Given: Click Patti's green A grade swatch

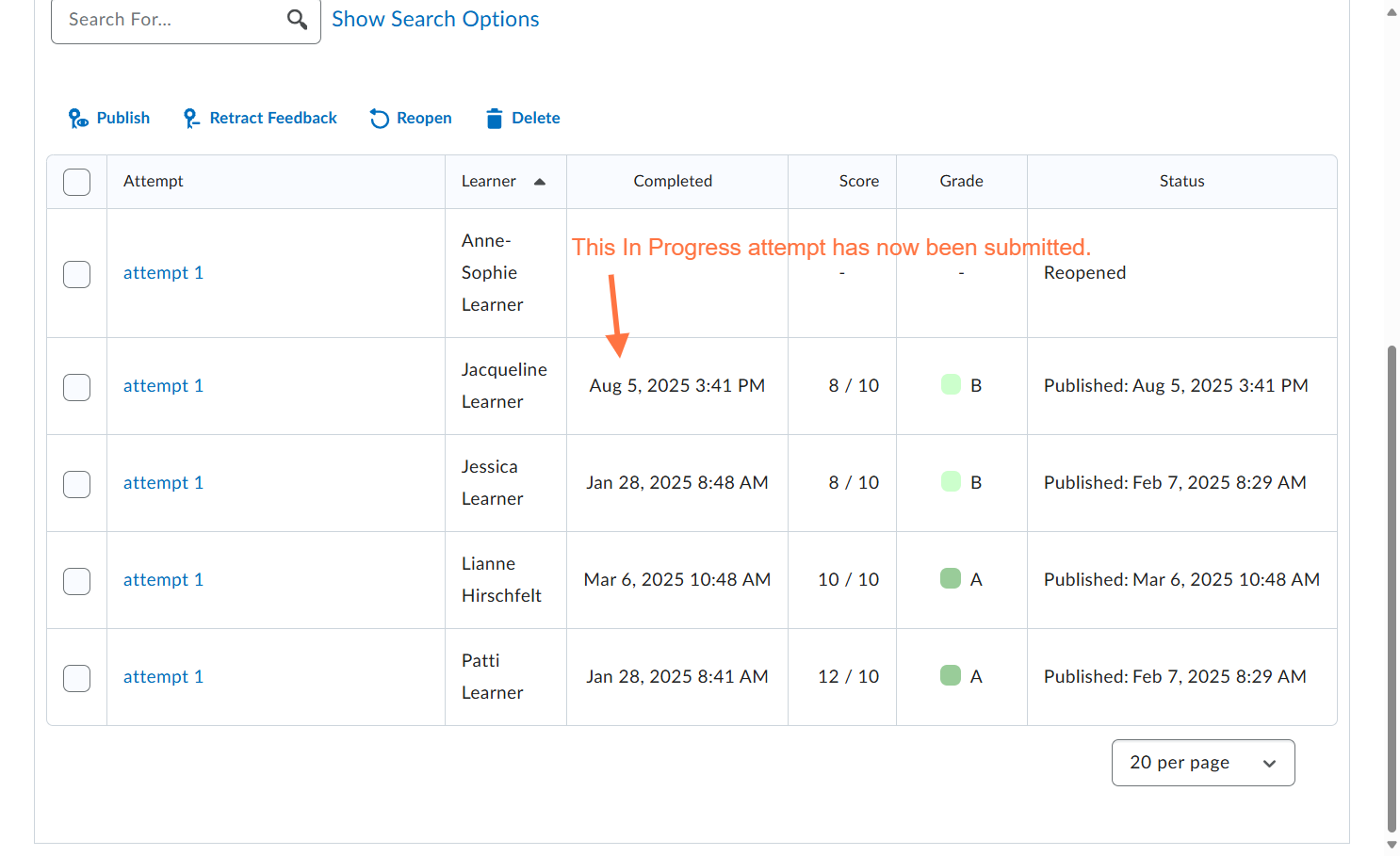Looking at the screenshot, I should pyautogui.click(x=951, y=675).
